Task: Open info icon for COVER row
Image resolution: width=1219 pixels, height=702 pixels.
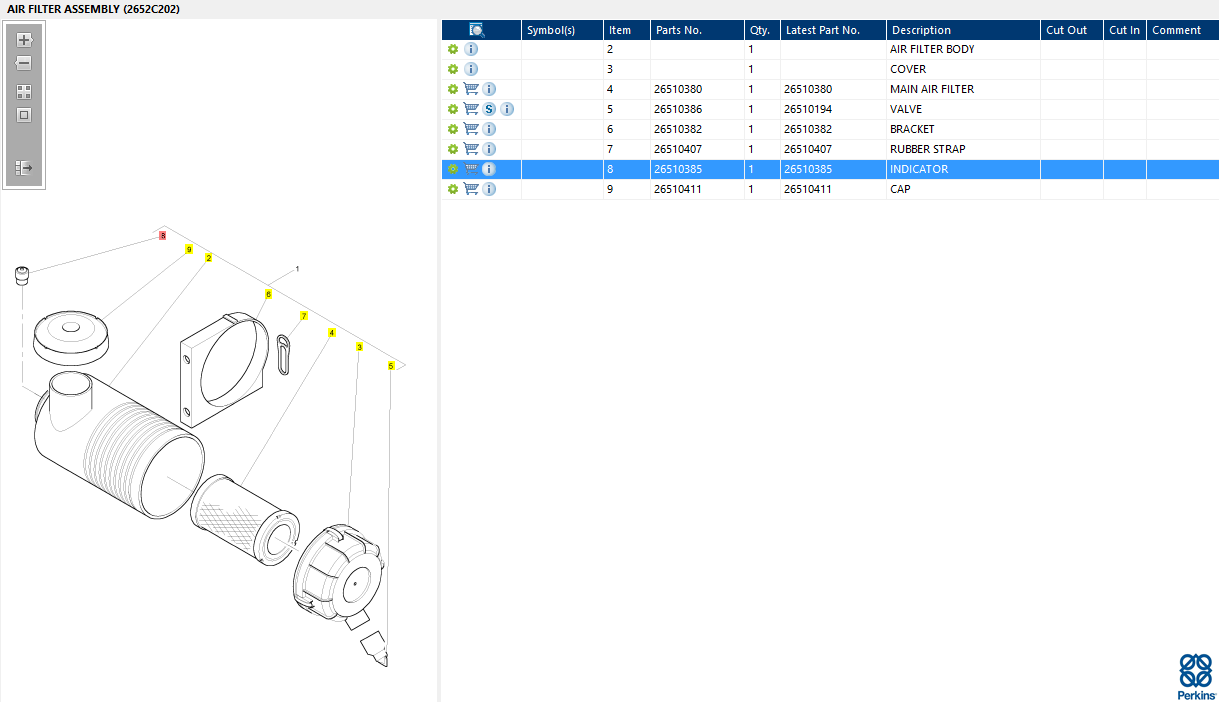Action: click(471, 69)
